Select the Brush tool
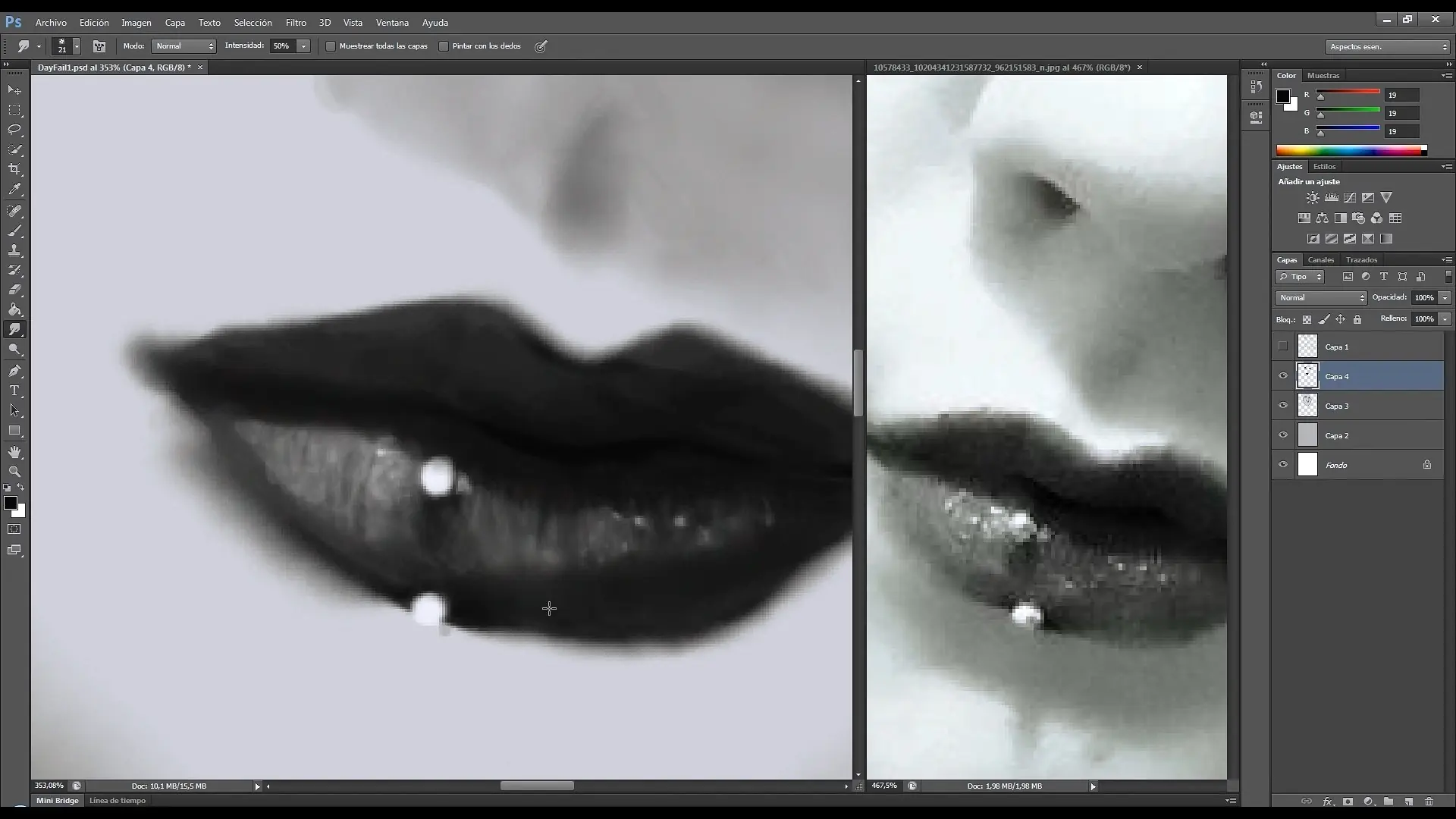 (x=14, y=231)
